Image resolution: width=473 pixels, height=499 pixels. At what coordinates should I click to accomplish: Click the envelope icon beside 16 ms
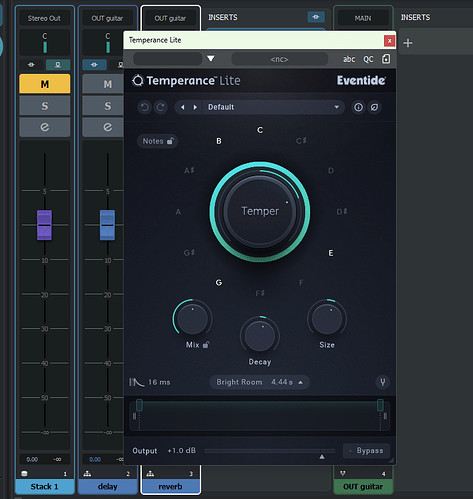click(136, 382)
